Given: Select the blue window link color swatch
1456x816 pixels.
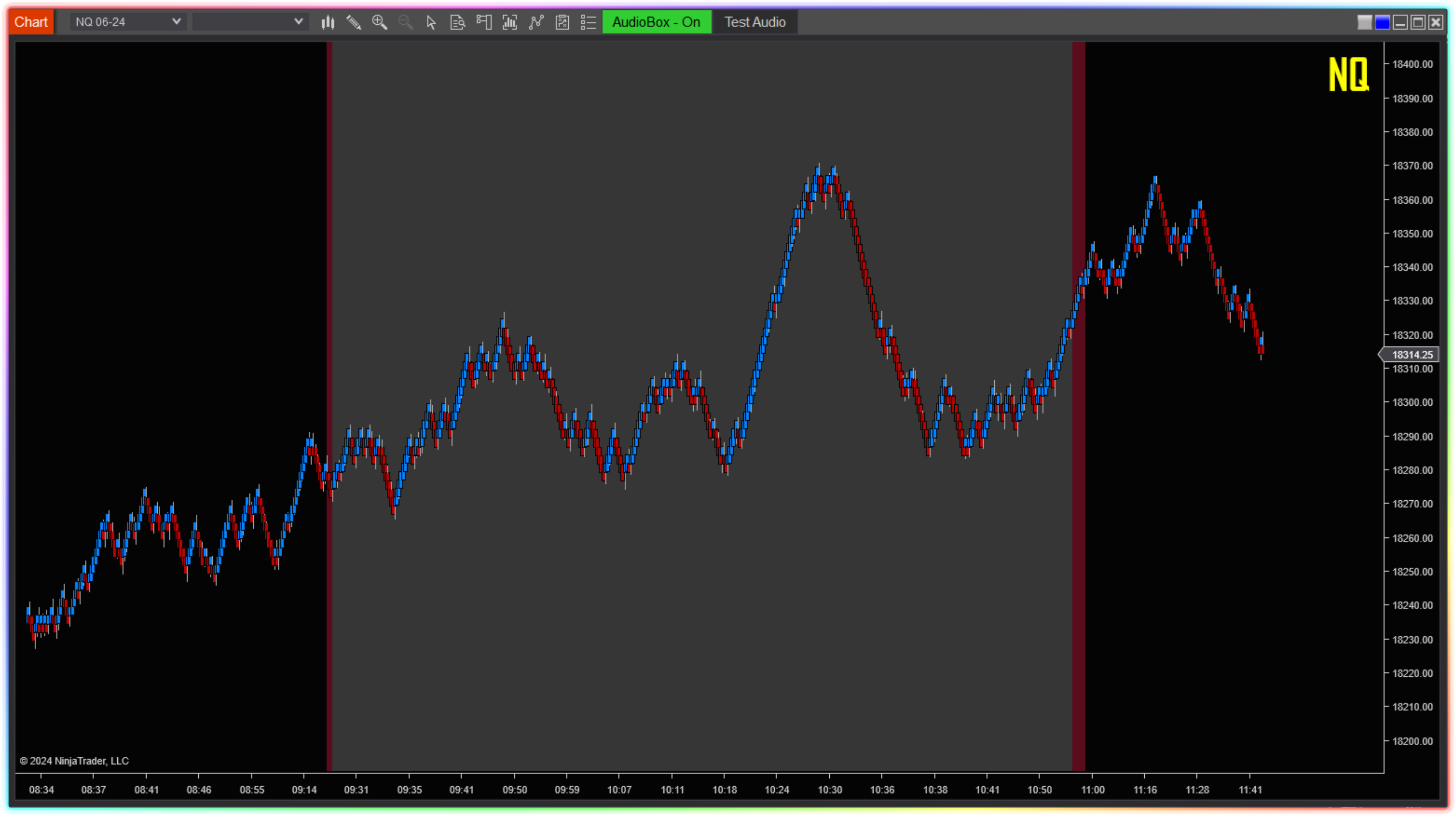Looking at the screenshot, I should (1382, 22).
